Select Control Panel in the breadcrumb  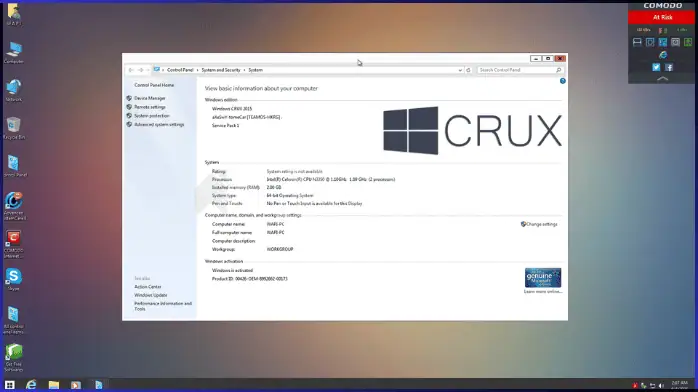click(x=180, y=70)
